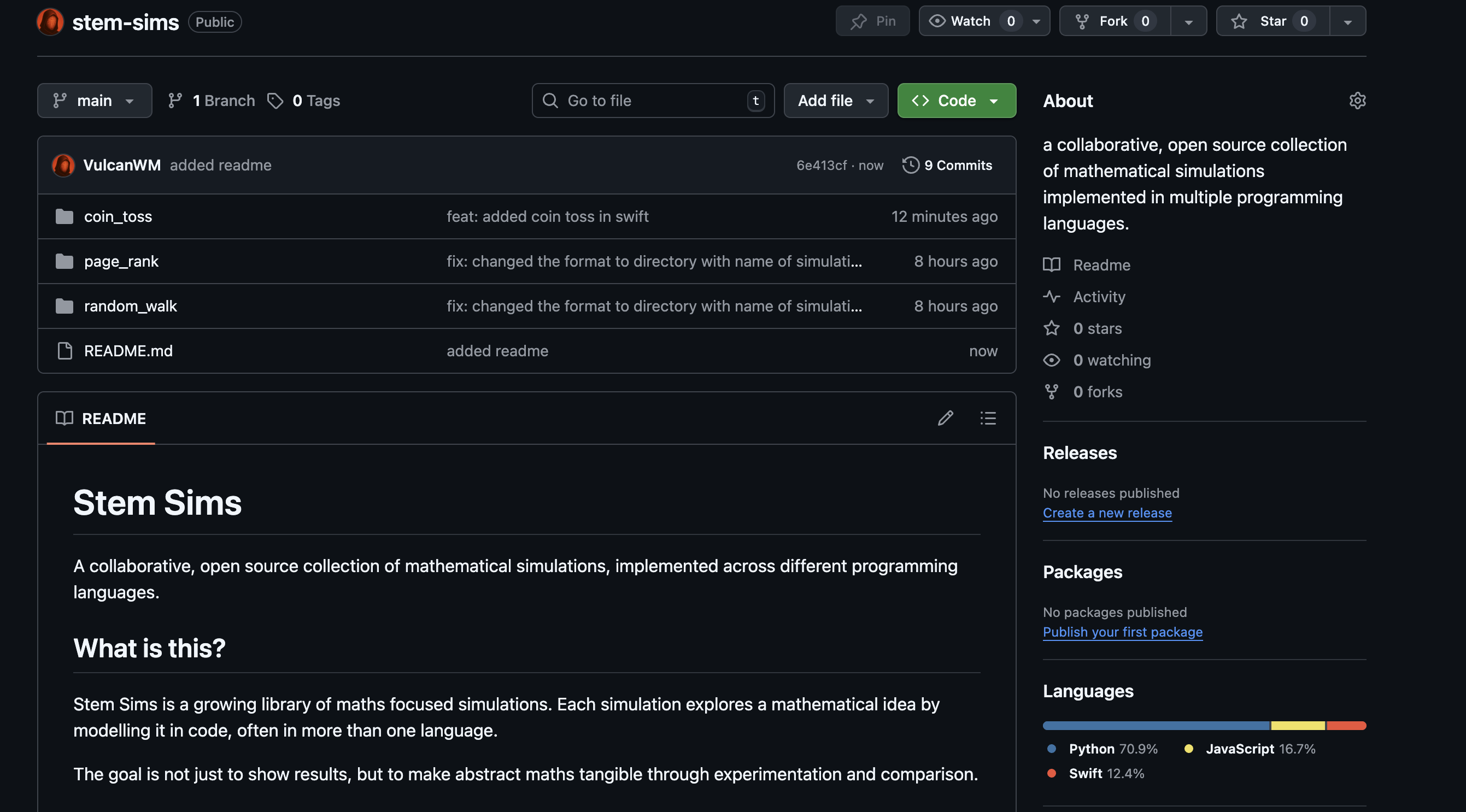Expand the Add file dropdown
Screen dimensions: 1466x812
835,101
